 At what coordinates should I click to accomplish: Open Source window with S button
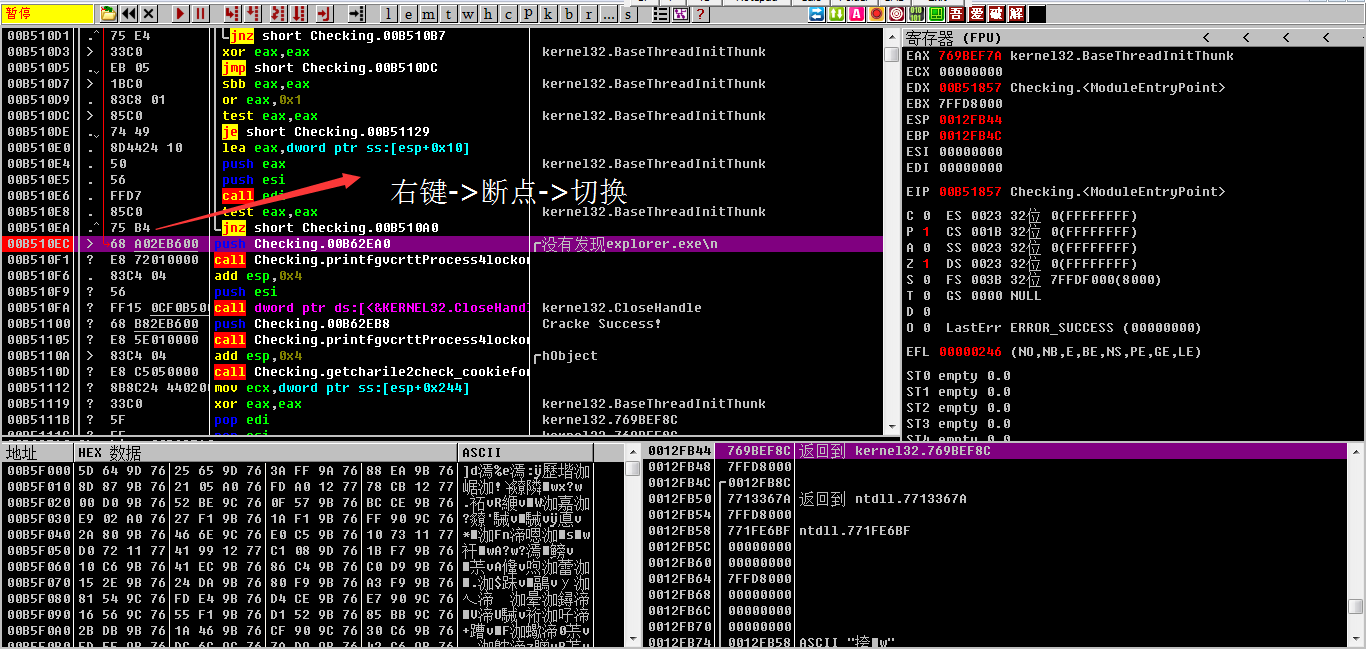point(628,14)
